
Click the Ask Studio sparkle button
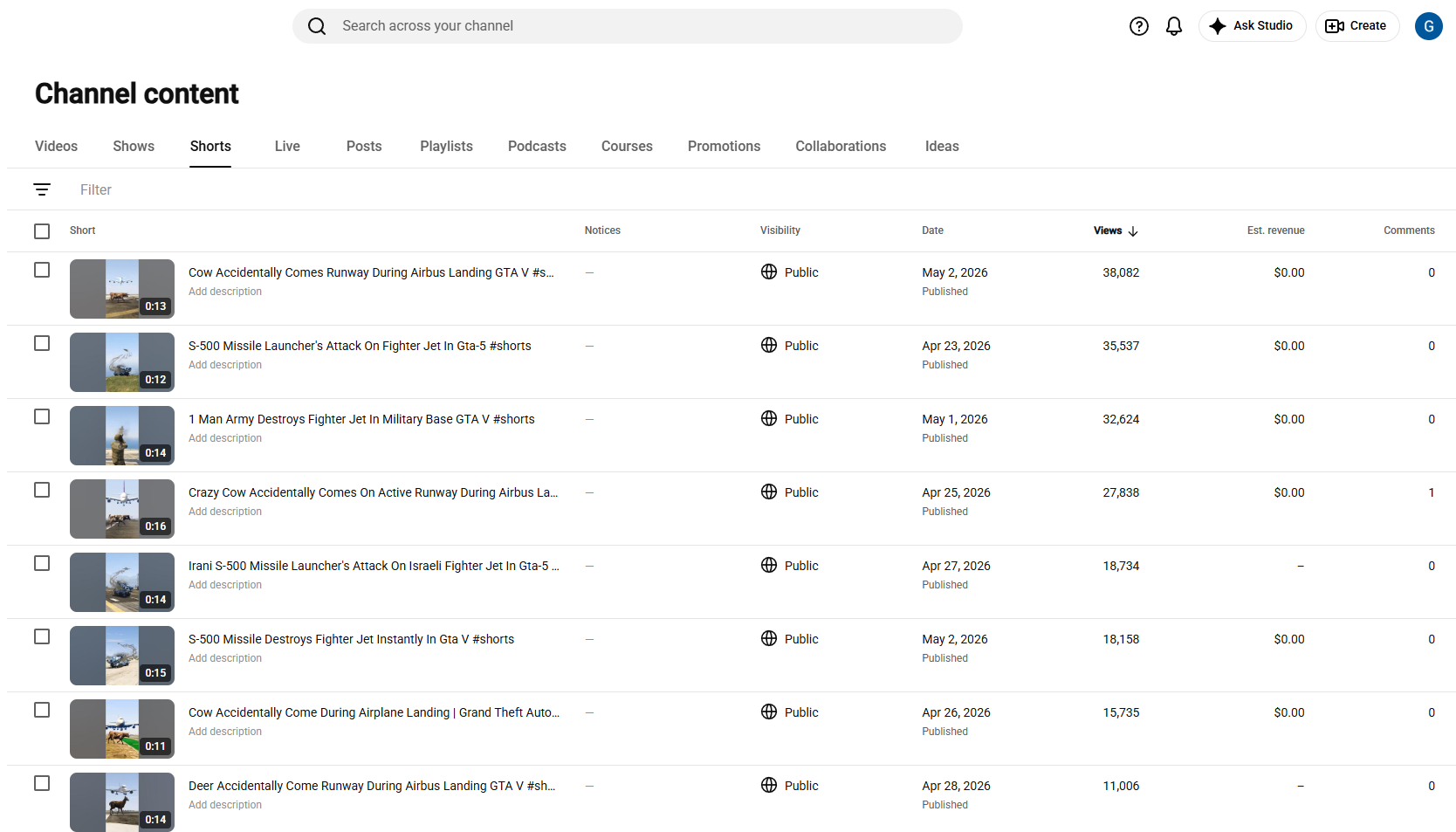1252,26
